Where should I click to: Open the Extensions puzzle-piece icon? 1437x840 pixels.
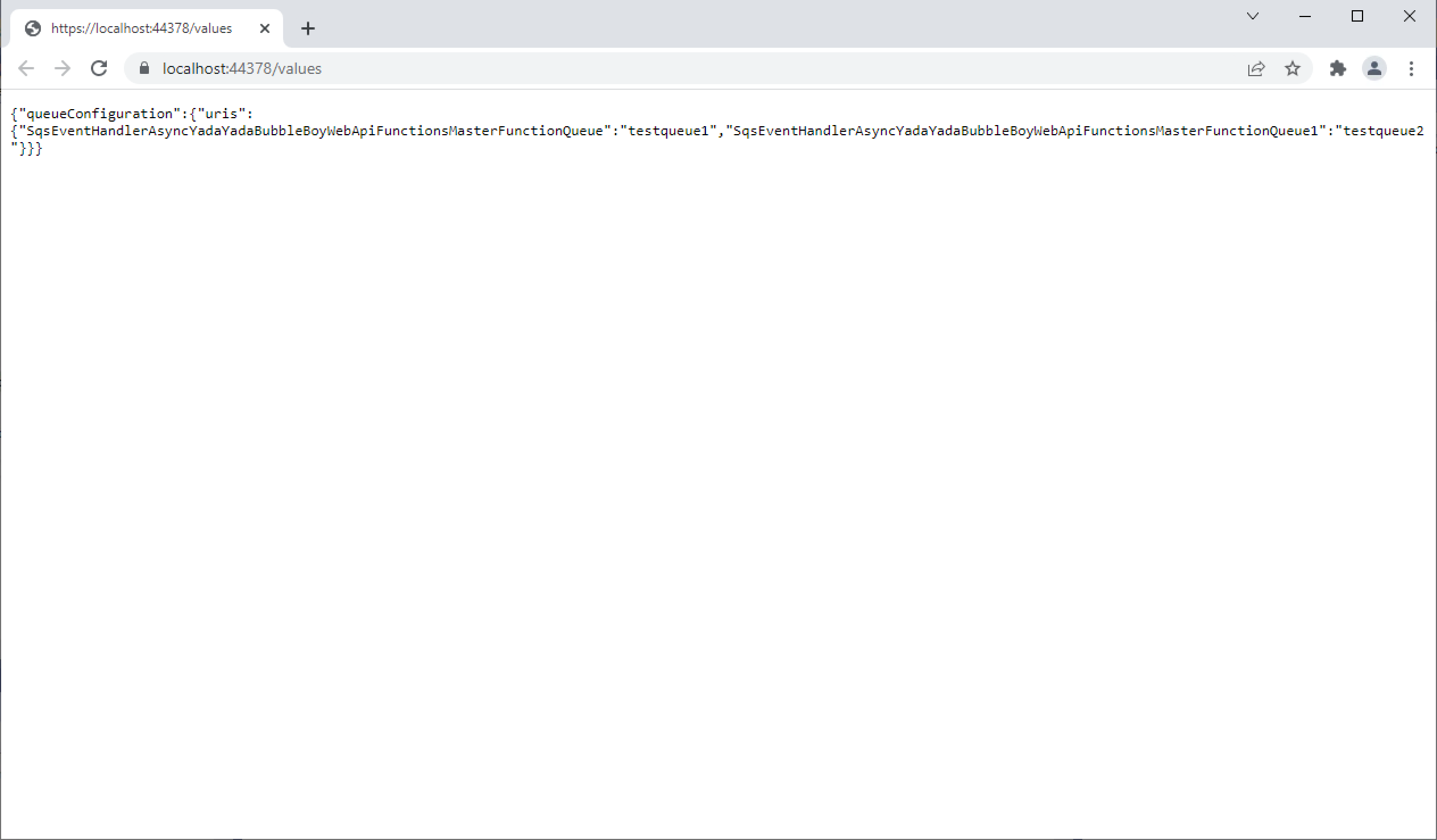(x=1338, y=68)
